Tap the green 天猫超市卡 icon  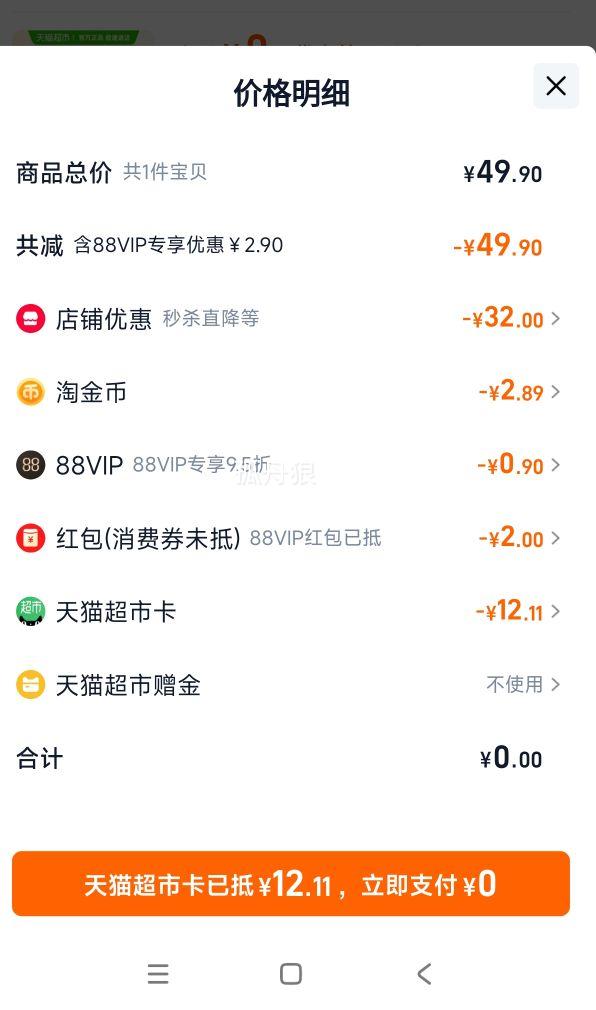coord(30,611)
